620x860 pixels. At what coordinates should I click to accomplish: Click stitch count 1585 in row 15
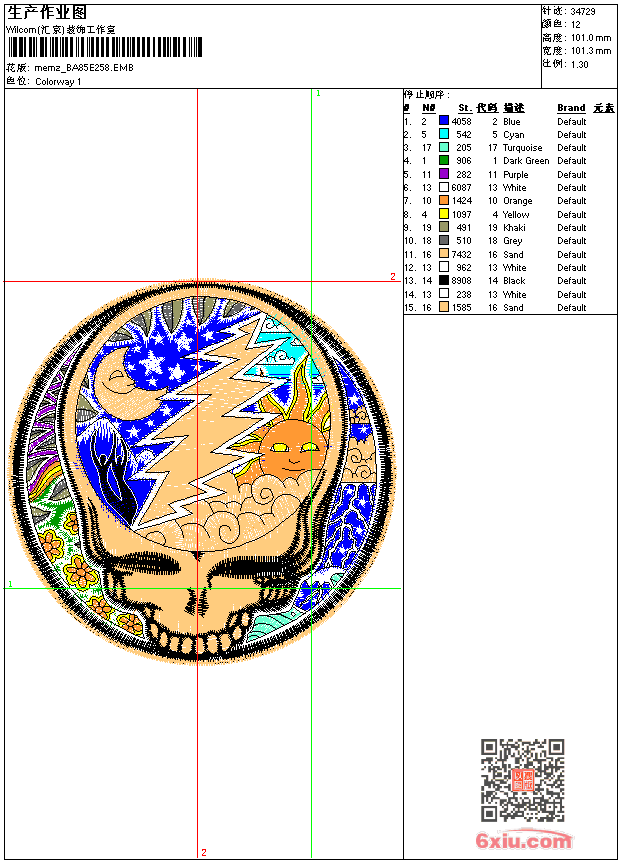pyautogui.click(x=461, y=308)
